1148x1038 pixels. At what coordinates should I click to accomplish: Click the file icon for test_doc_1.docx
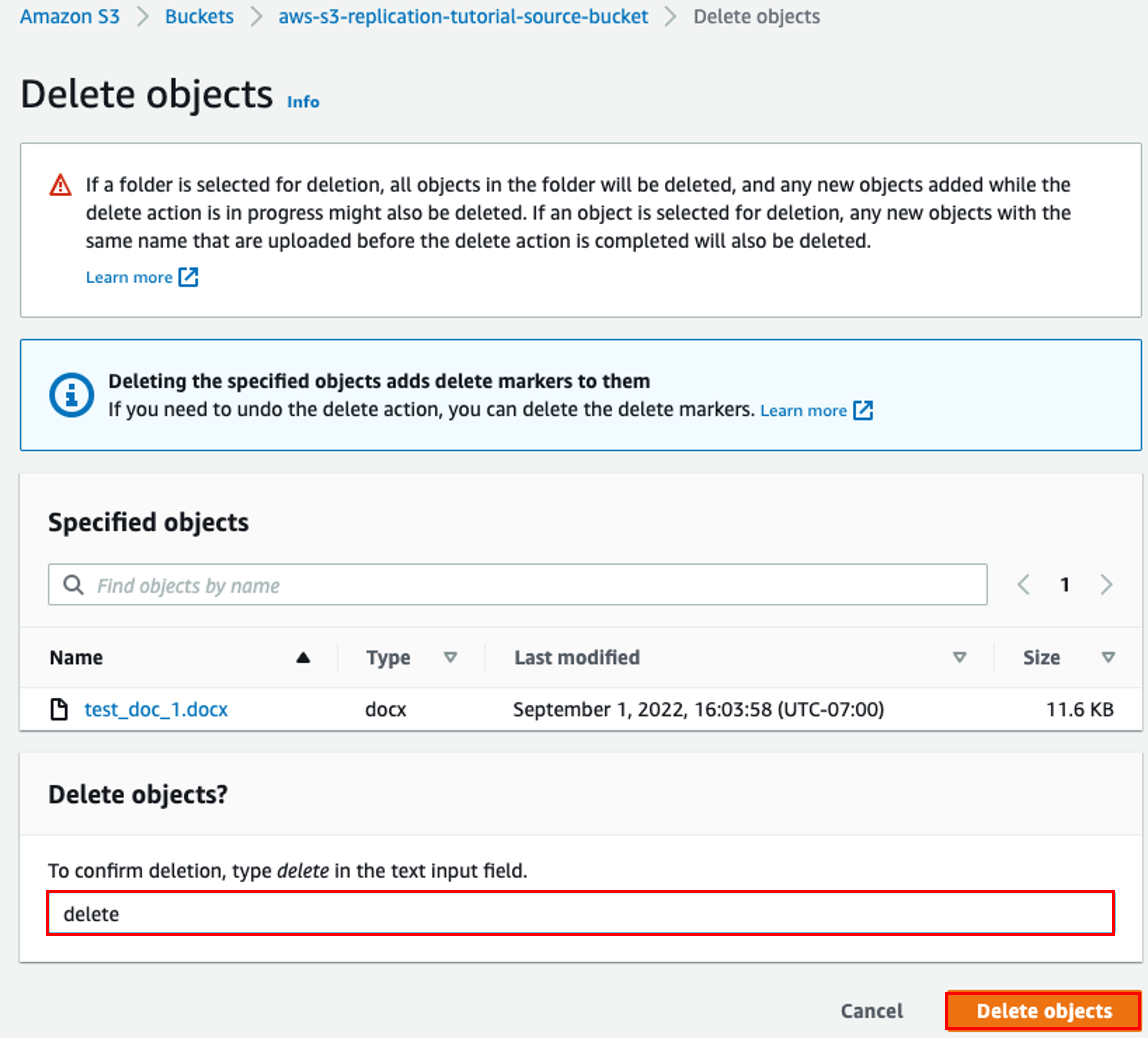(59, 709)
